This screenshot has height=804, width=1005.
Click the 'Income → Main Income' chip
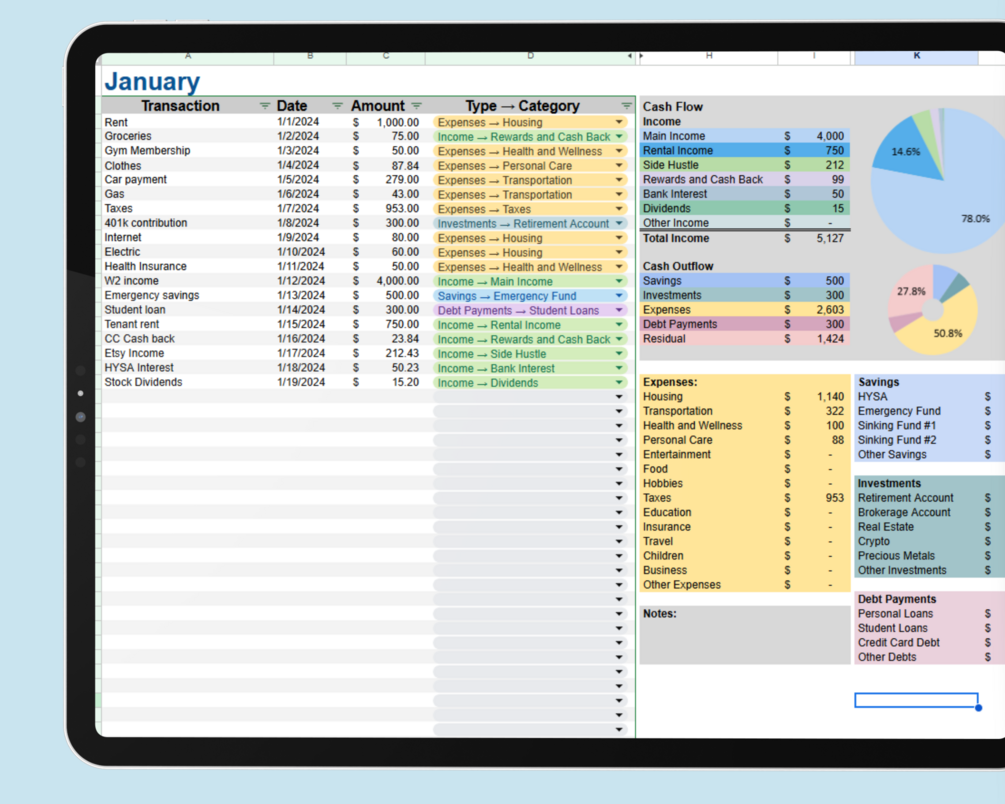(x=530, y=281)
